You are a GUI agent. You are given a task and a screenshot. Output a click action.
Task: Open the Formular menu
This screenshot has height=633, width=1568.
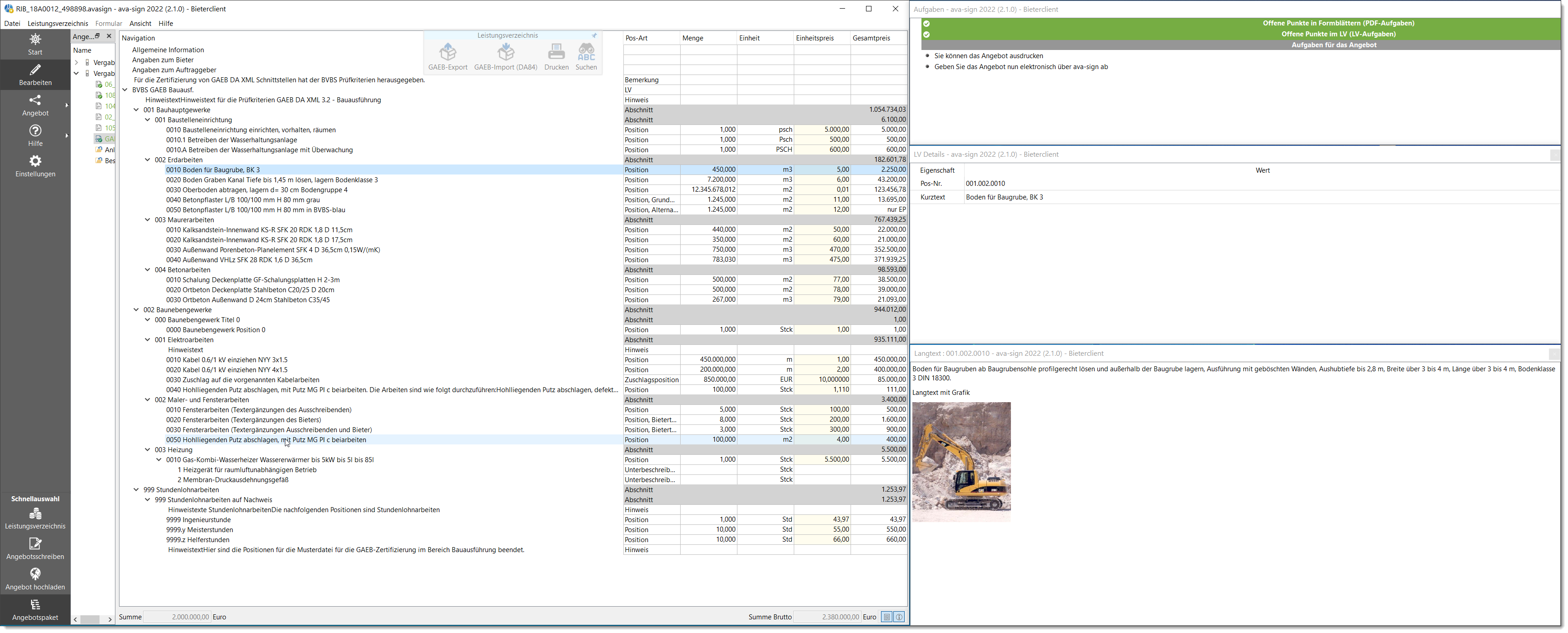pos(108,24)
